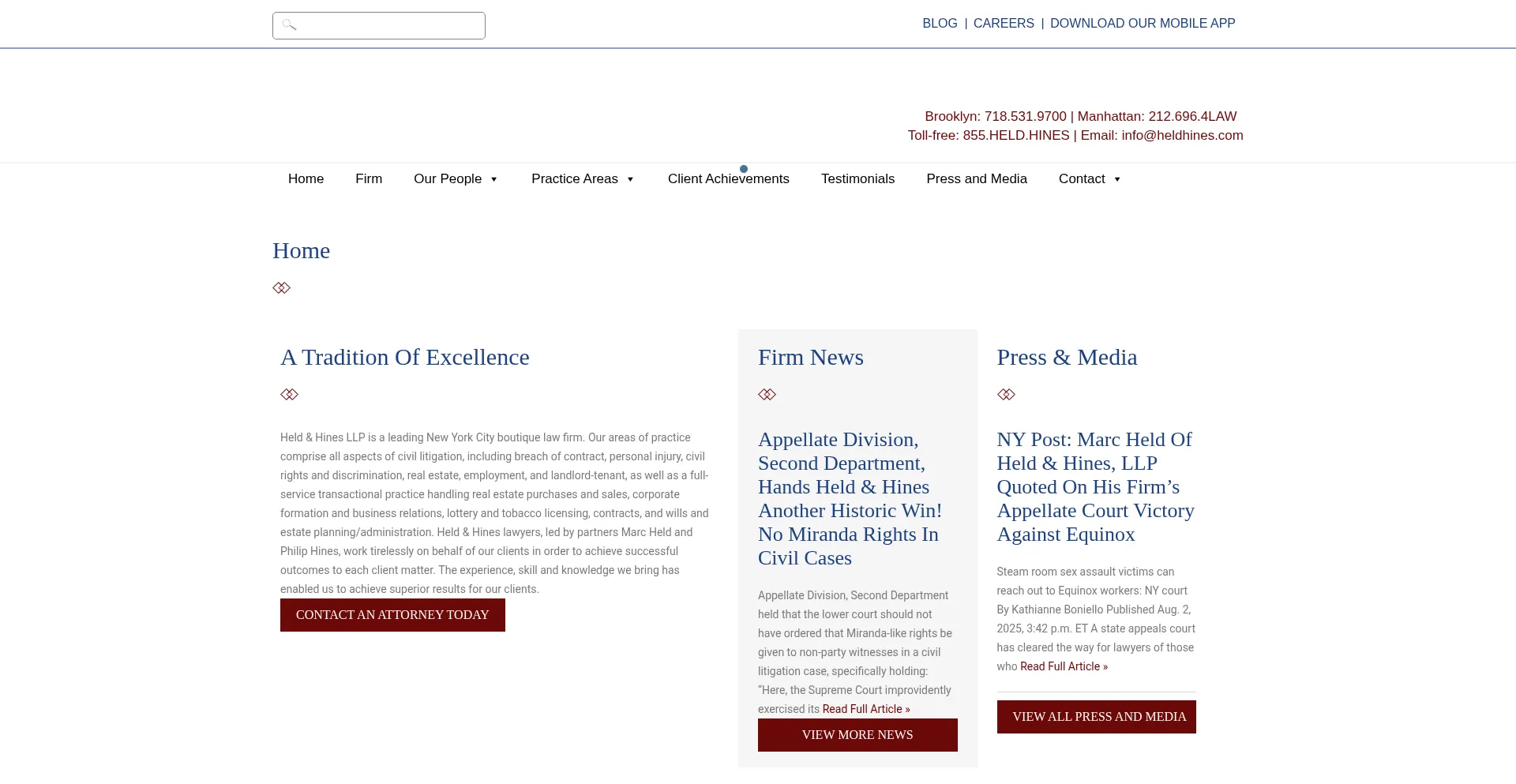Expand the Practice Areas dropdown arrow
1516x784 pixels.
630,179
